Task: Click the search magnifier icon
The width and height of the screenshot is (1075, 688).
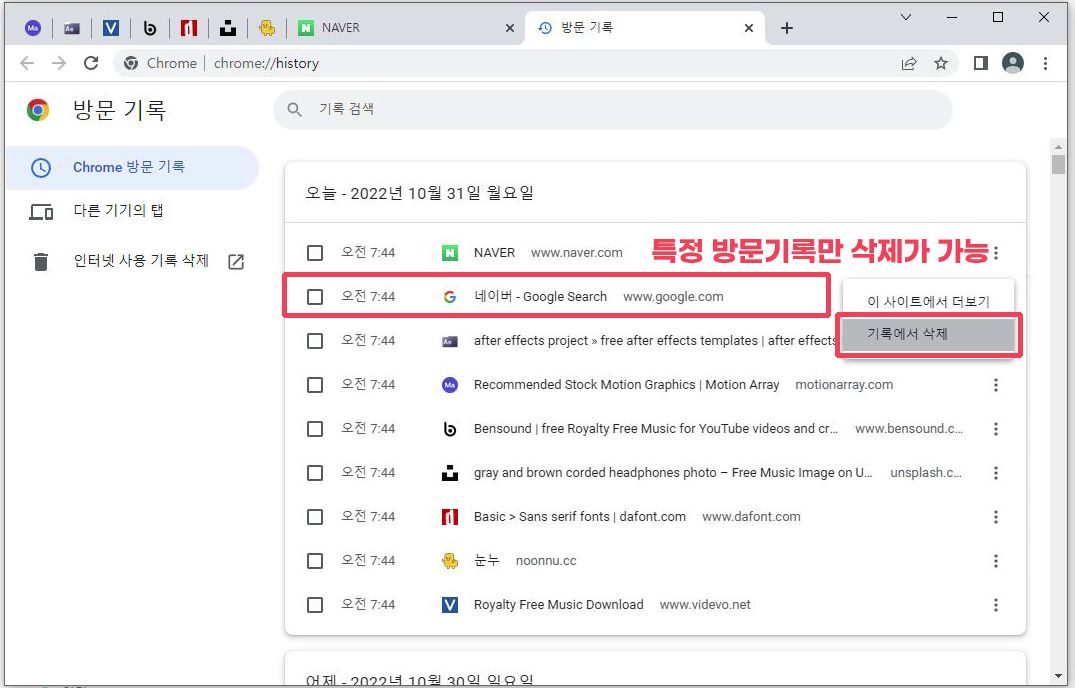Action: coord(295,109)
